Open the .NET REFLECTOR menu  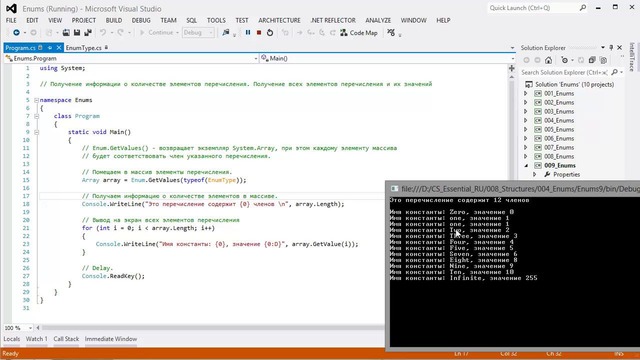pos(333,20)
